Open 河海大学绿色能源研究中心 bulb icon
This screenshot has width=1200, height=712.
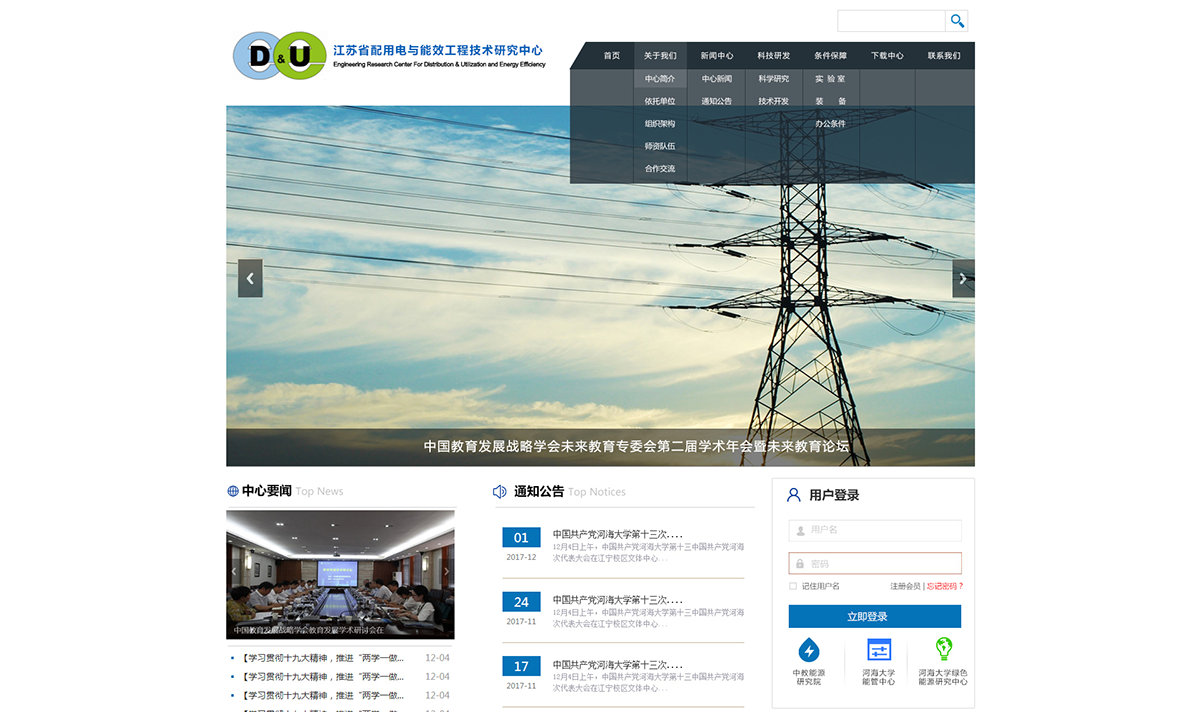pyautogui.click(x=943, y=650)
